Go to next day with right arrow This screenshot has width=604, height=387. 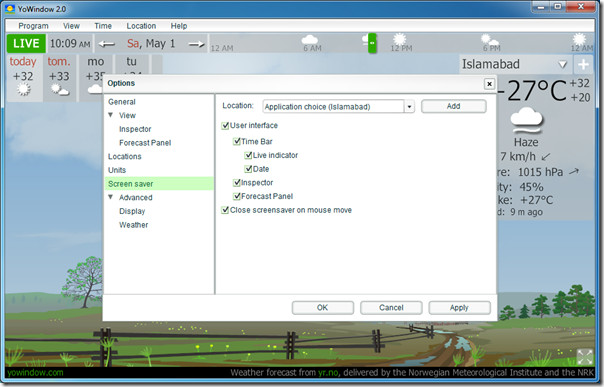(x=196, y=44)
